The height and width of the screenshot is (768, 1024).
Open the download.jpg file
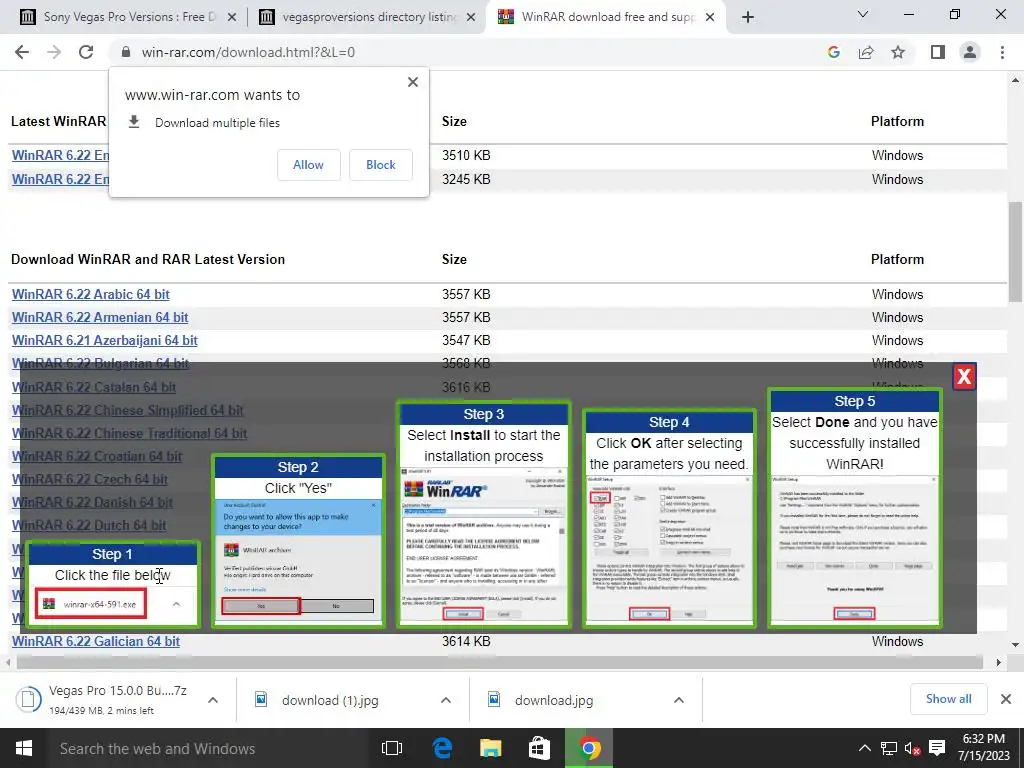[542, 700]
